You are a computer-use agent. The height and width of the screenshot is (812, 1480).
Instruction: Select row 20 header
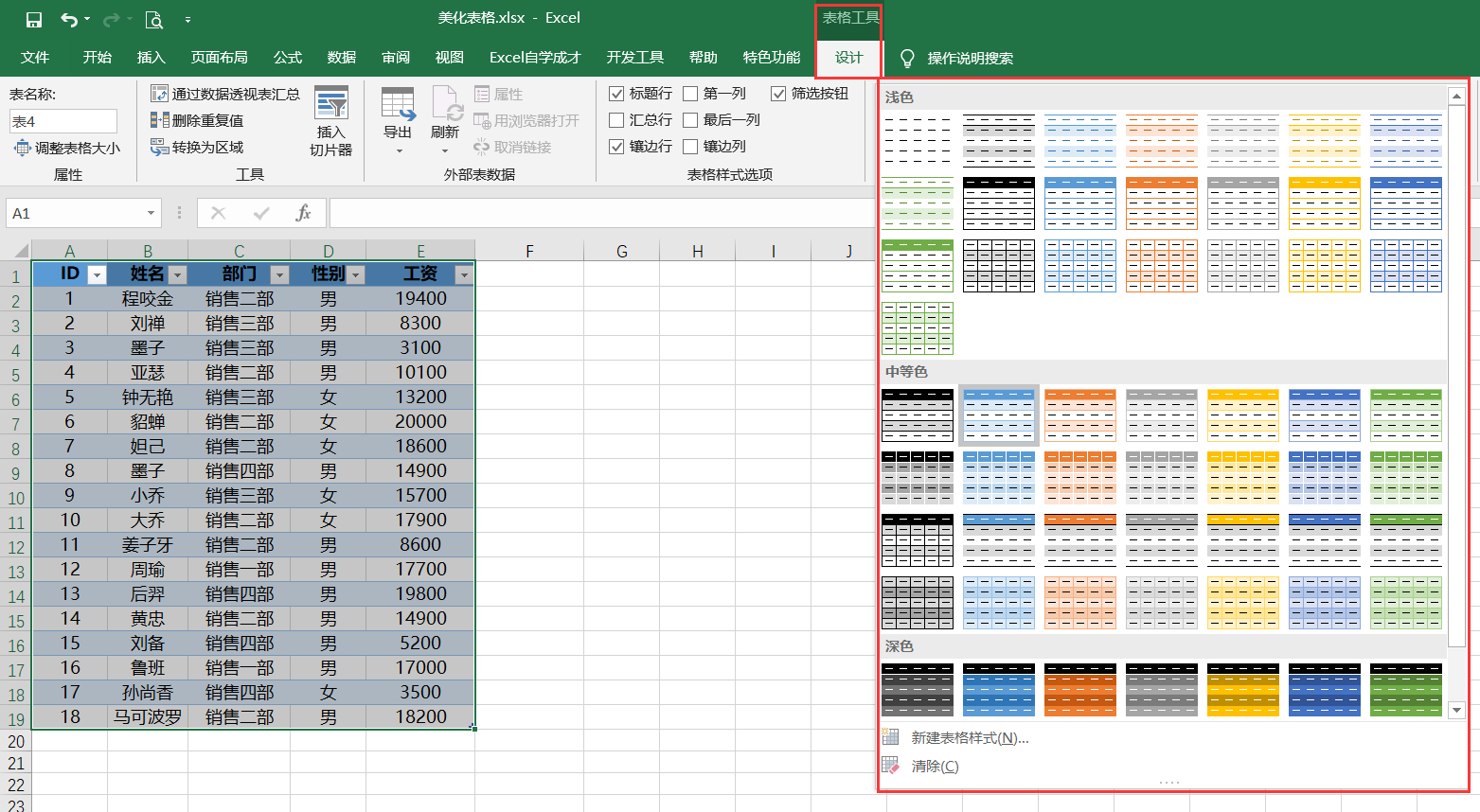(16, 742)
